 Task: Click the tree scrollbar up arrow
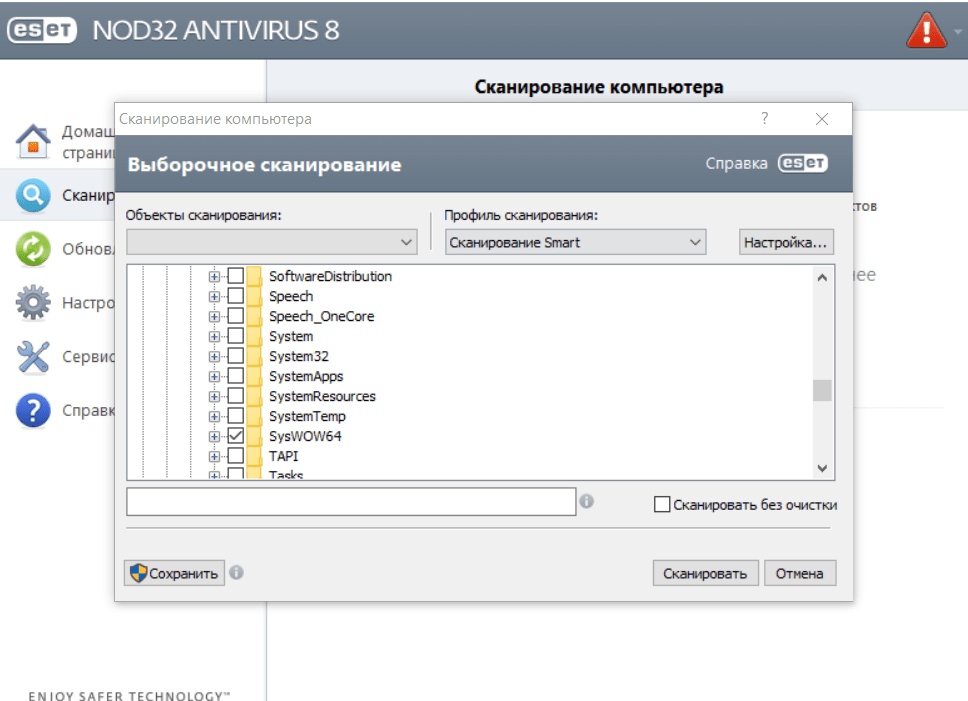[822, 278]
